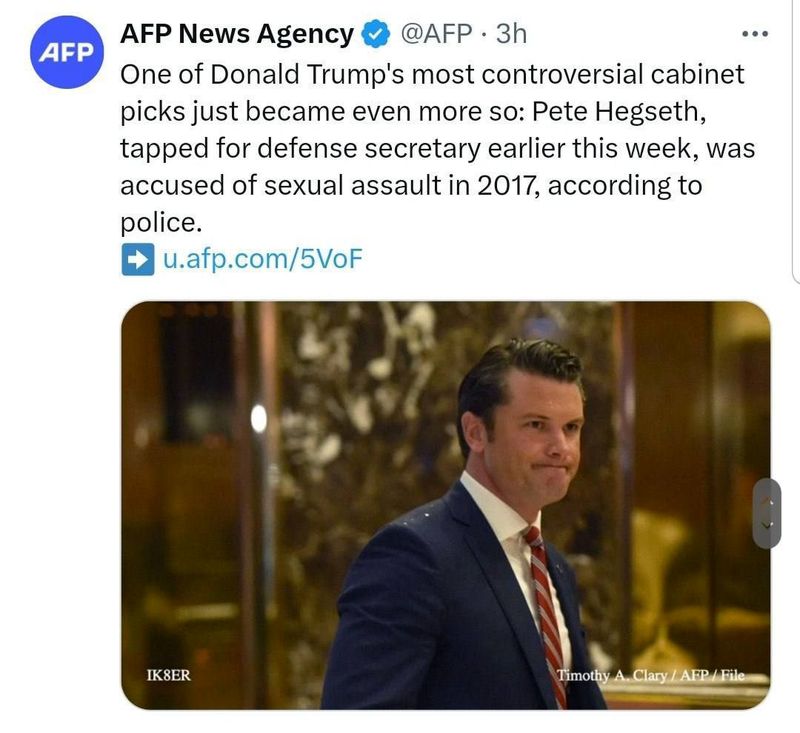Open the u.afp.com/5VoF link

tap(262, 259)
